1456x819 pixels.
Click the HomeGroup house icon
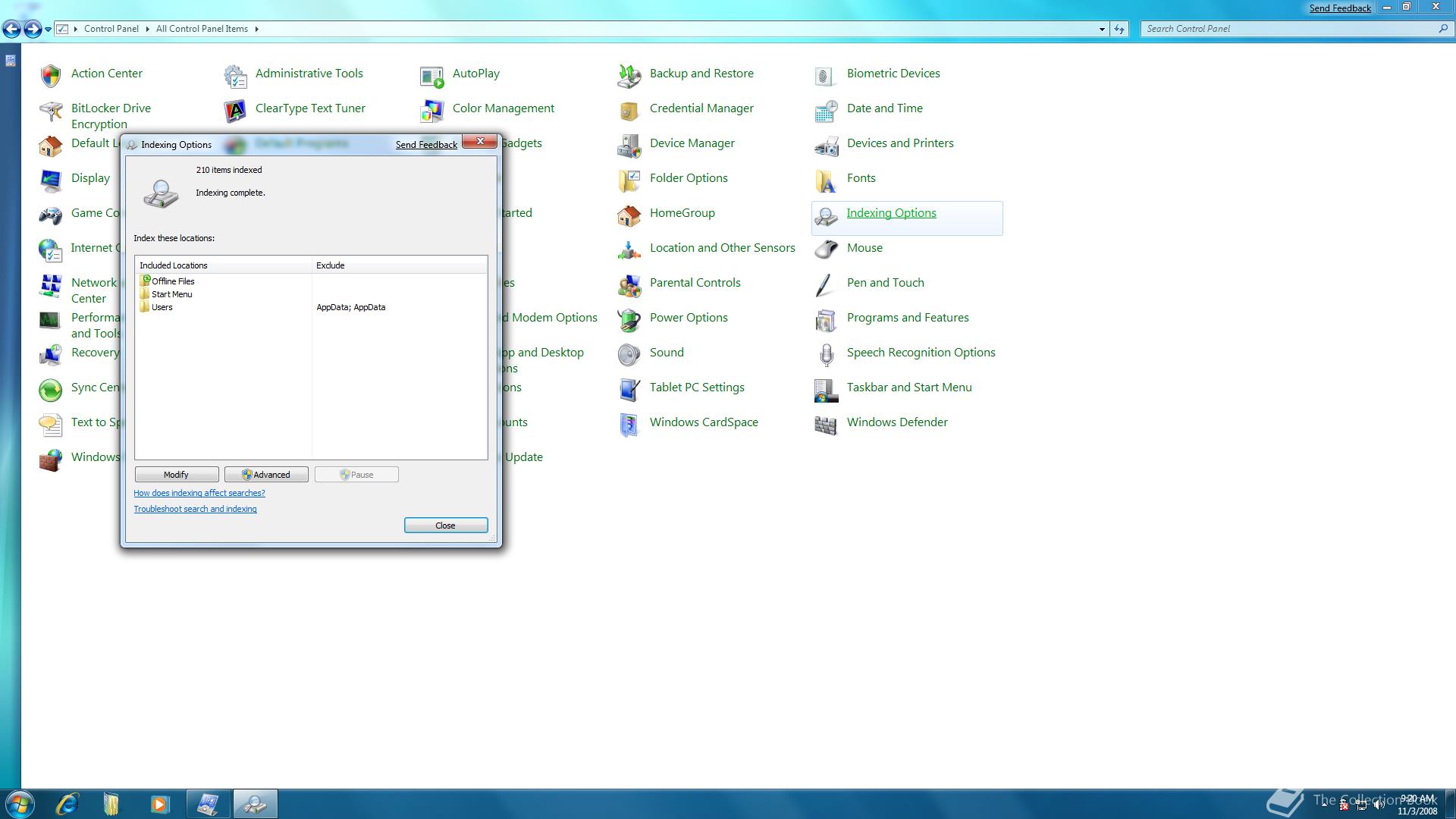coord(629,215)
